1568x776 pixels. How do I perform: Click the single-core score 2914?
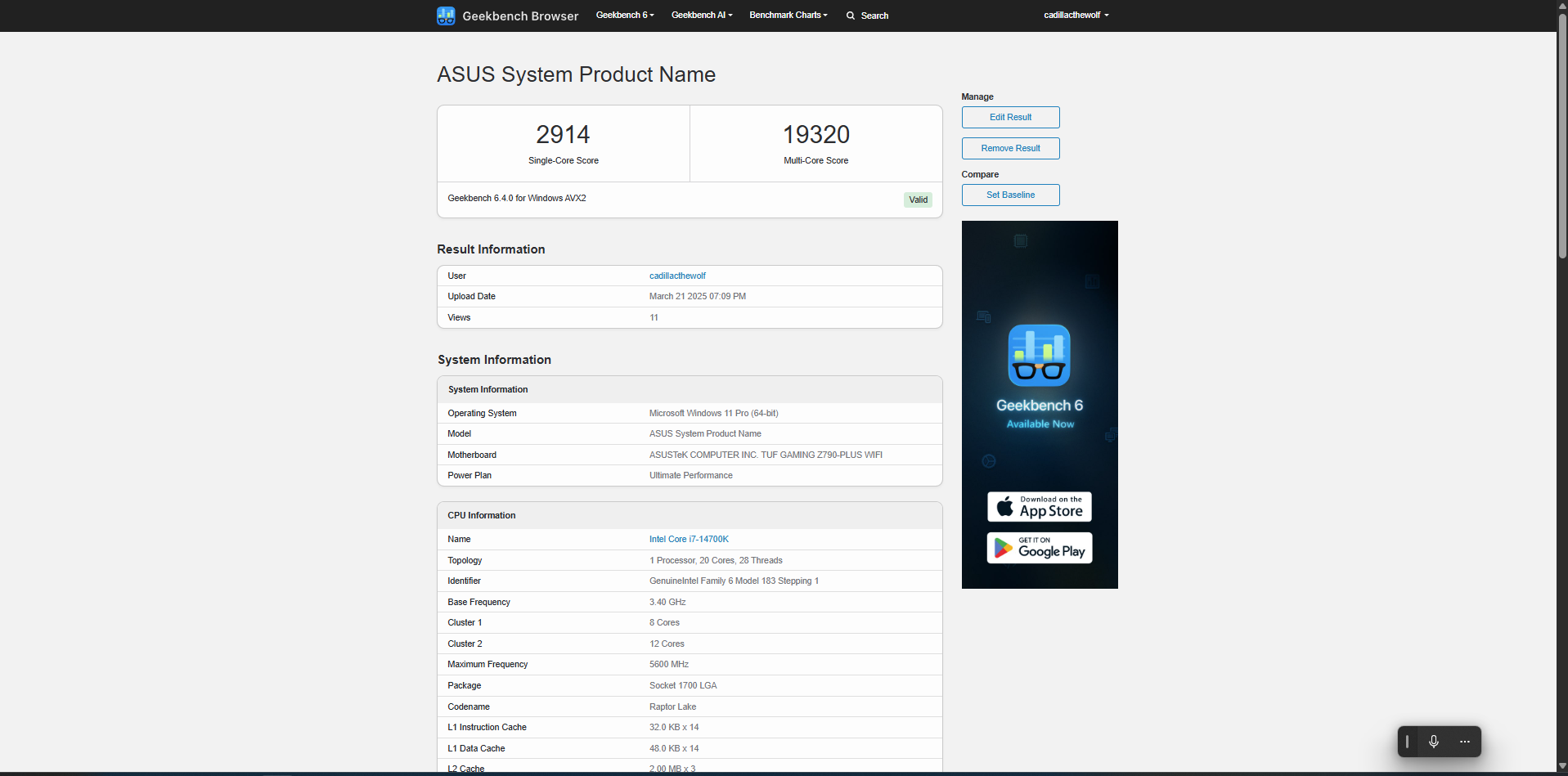click(x=563, y=134)
